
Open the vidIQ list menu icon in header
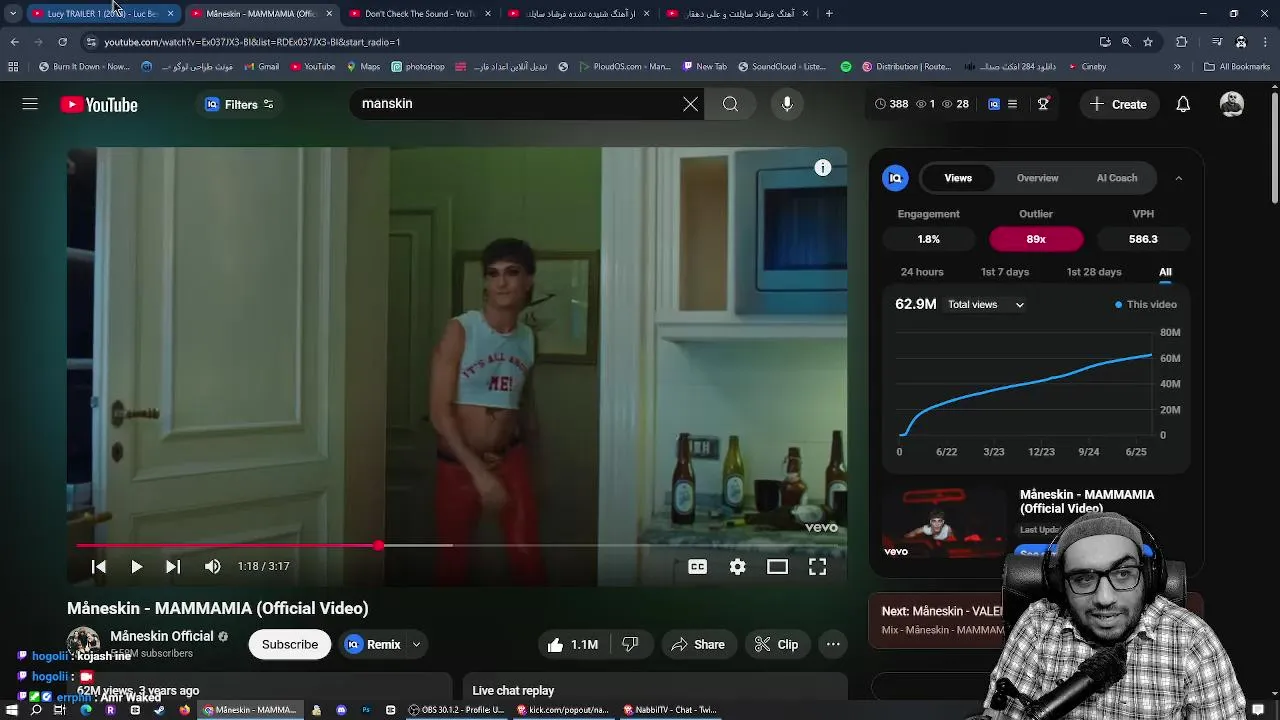[1012, 104]
